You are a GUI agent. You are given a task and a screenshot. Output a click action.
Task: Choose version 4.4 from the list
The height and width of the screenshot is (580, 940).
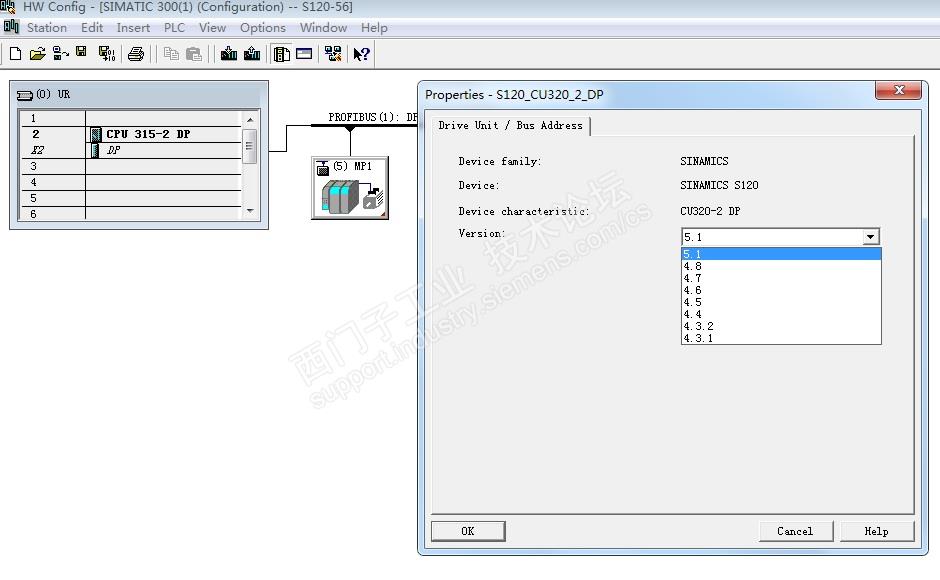coord(781,314)
